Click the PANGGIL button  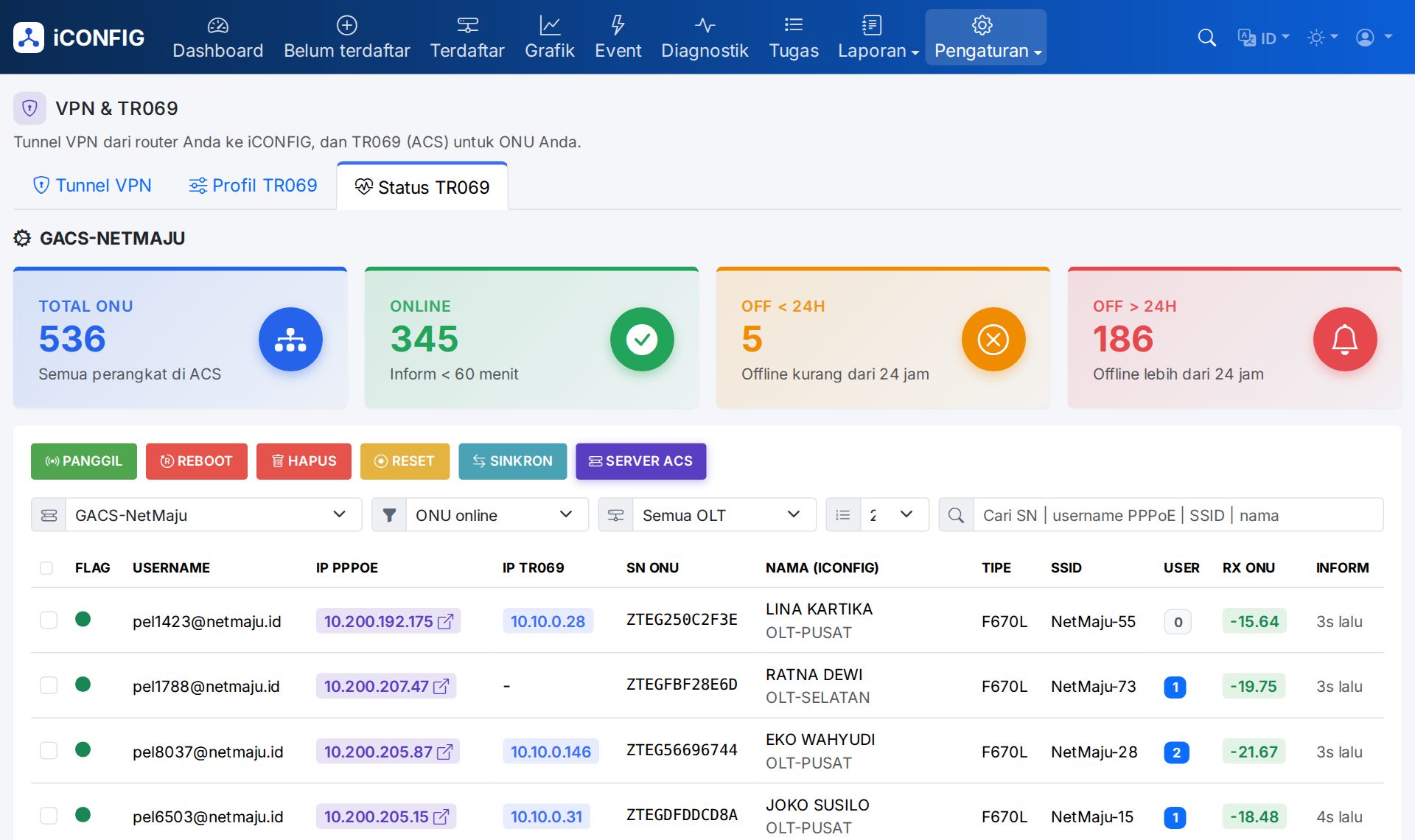tap(84, 461)
